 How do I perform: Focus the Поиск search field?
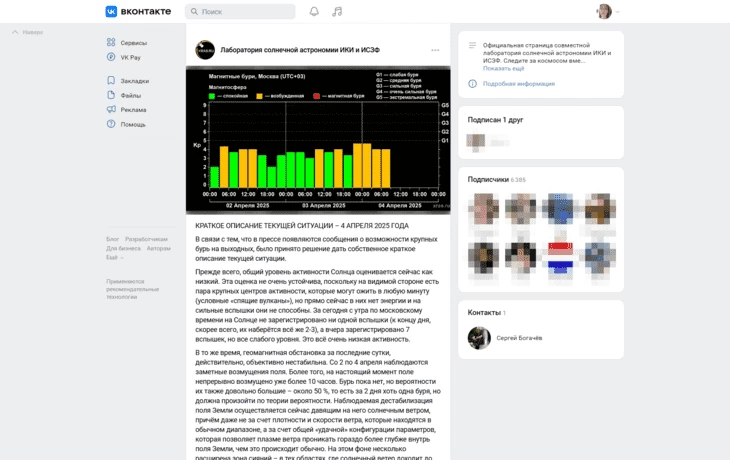(x=240, y=12)
